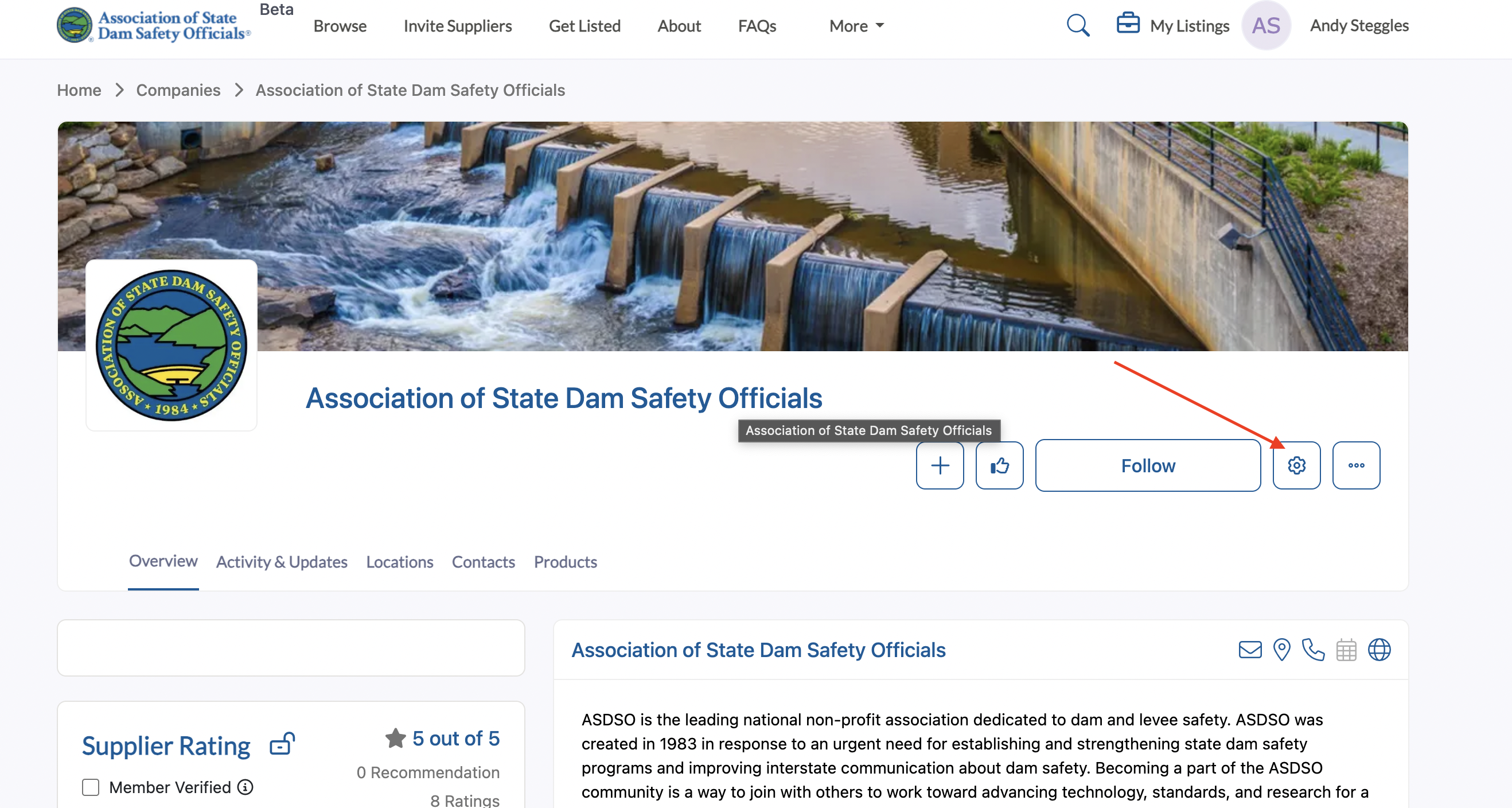This screenshot has height=808, width=1512.
Task: Click the email envelope icon
Action: [x=1250, y=650]
